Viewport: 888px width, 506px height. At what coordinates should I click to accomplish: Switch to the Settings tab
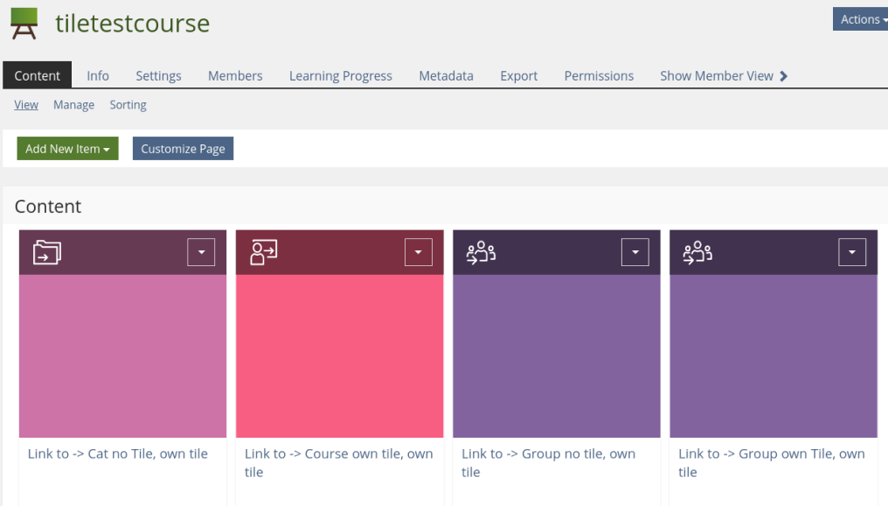tap(158, 76)
